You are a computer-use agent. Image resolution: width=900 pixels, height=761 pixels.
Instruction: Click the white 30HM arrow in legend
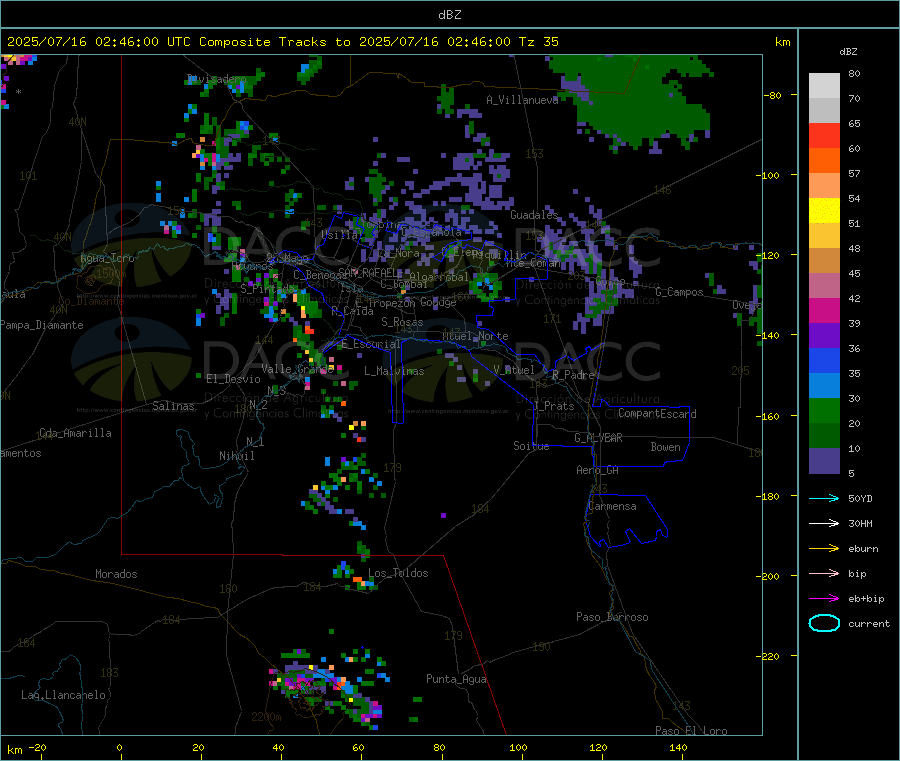(824, 523)
